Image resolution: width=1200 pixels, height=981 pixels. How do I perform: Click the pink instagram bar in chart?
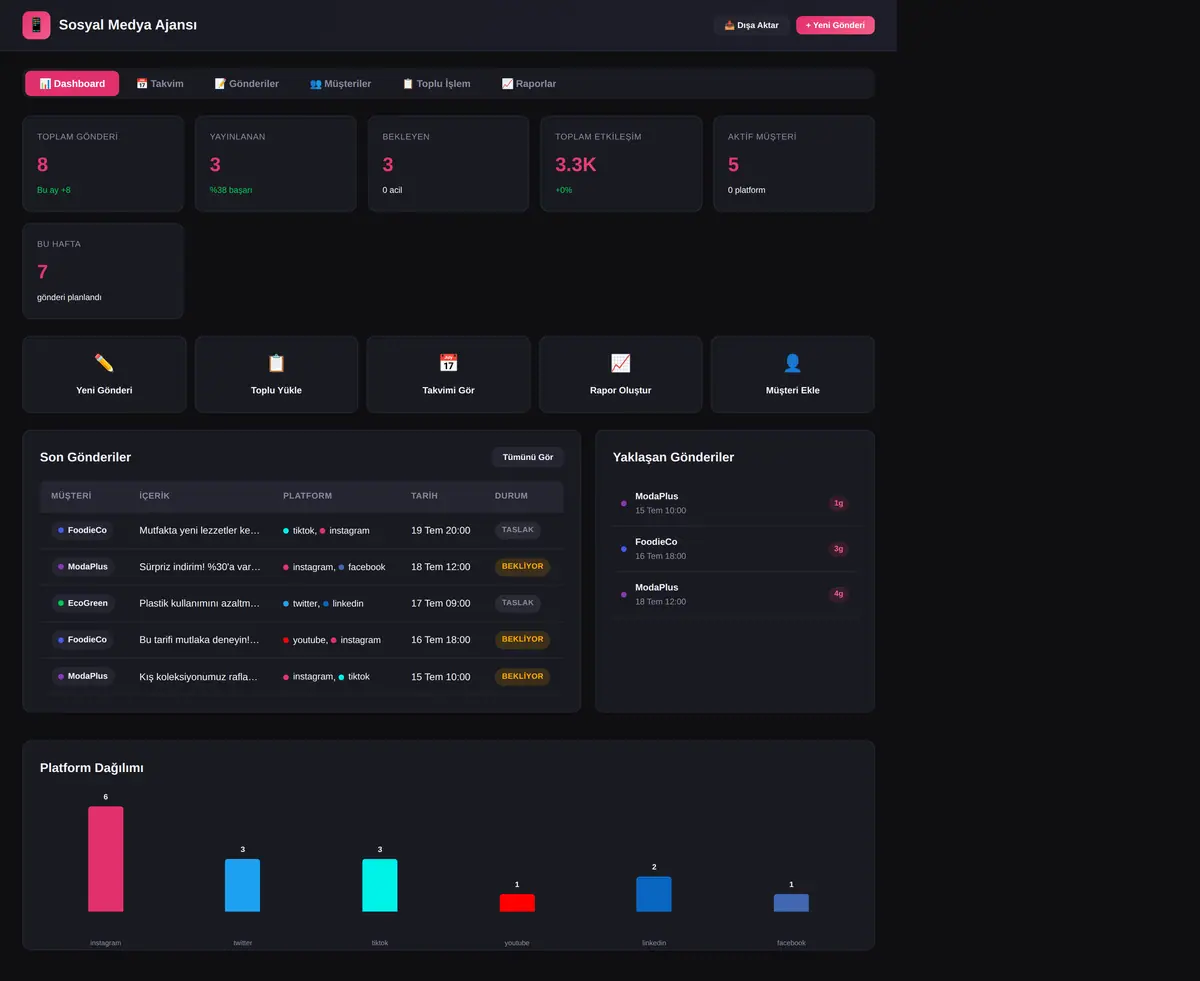point(105,859)
